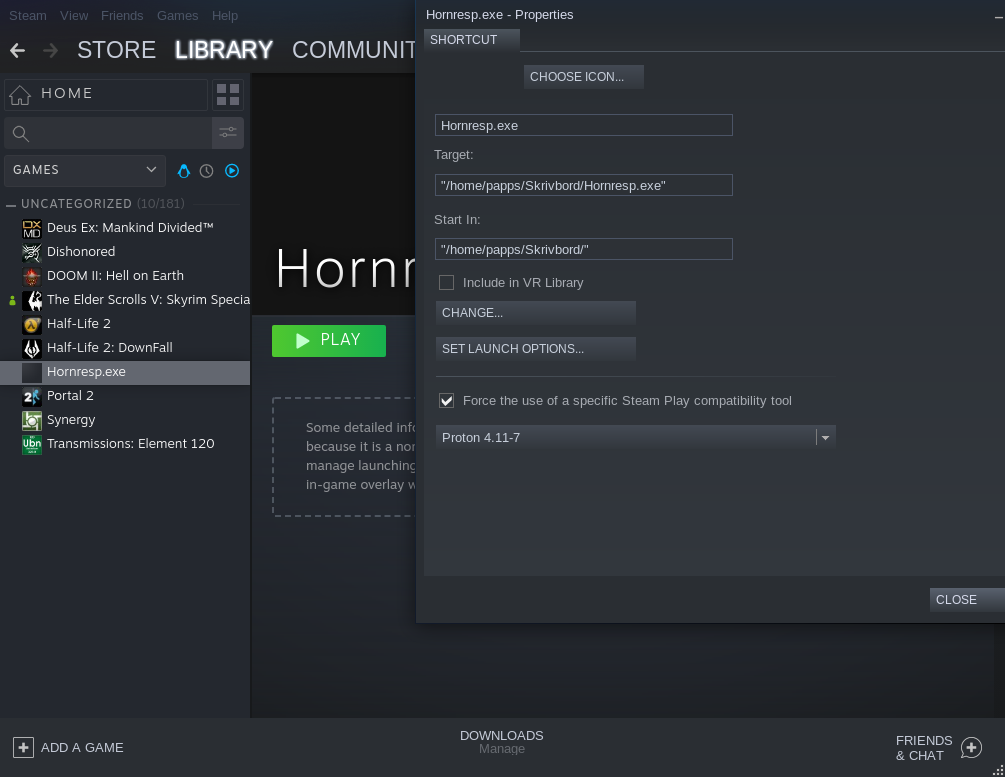
Task: Toggle the recent activity clock filter
Action: [x=206, y=171]
